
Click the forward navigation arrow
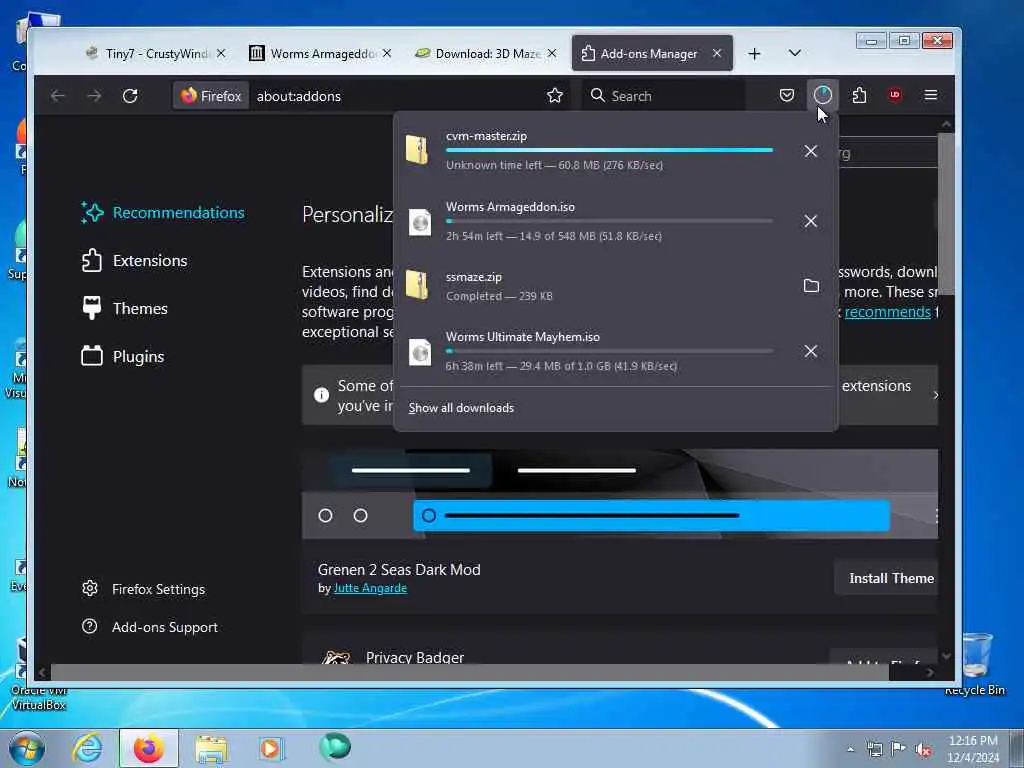point(95,96)
